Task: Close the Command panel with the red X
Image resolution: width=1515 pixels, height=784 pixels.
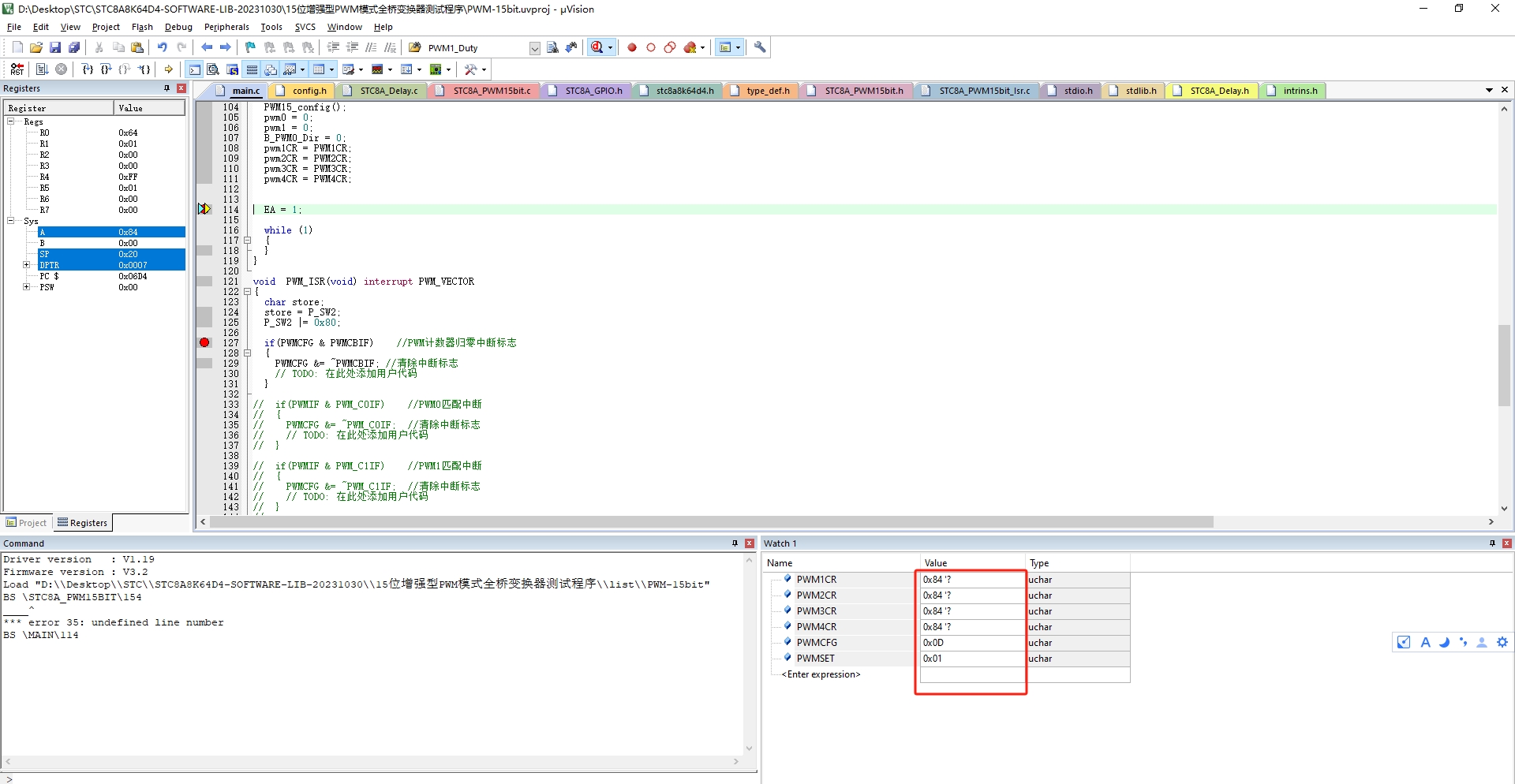Action: click(x=750, y=543)
